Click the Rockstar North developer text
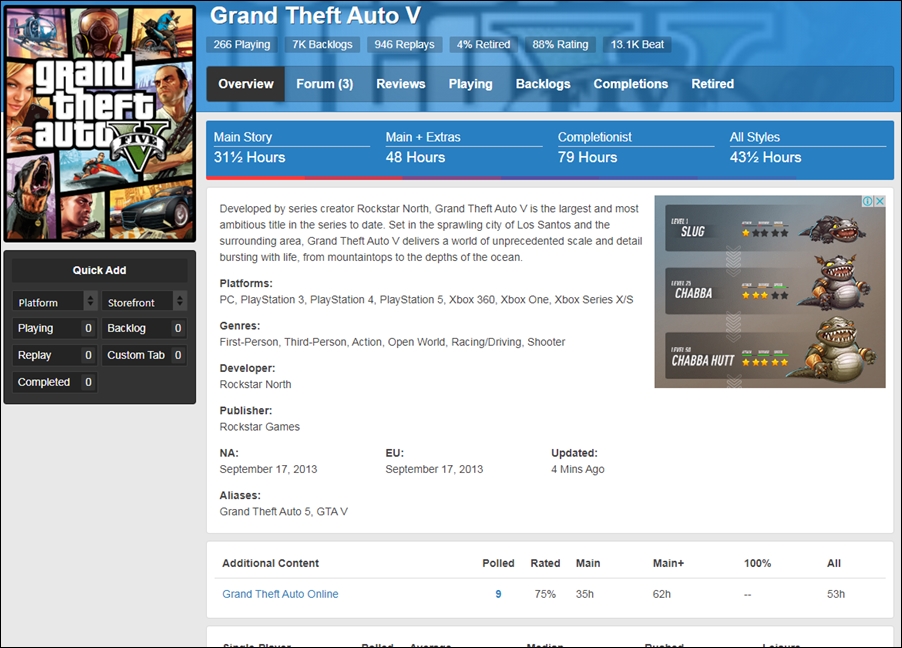902x648 pixels. click(255, 384)
